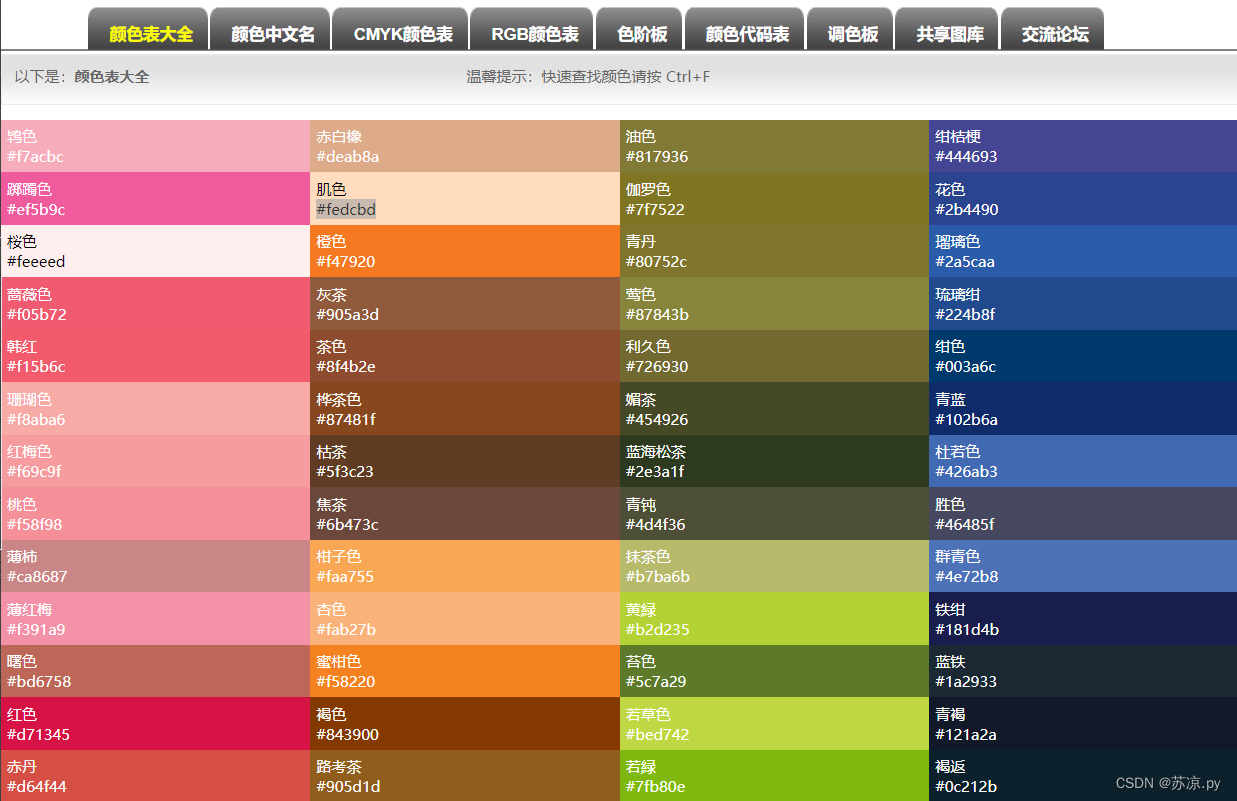The height and width of the screenshot is (801, 1237).
Task: Switch to the 颜色中文名 tab
Action: pyautogui.click(x=272, y=29)
